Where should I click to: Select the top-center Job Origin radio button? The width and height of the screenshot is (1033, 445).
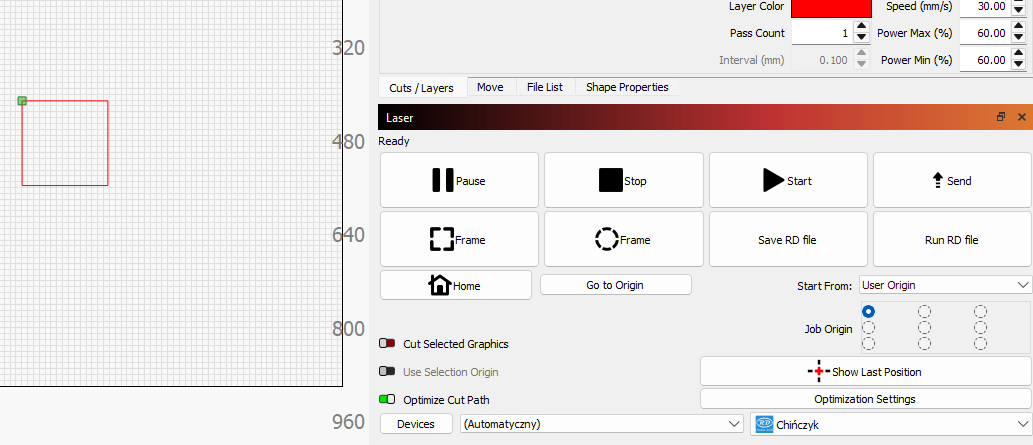[x=924, y=311]
